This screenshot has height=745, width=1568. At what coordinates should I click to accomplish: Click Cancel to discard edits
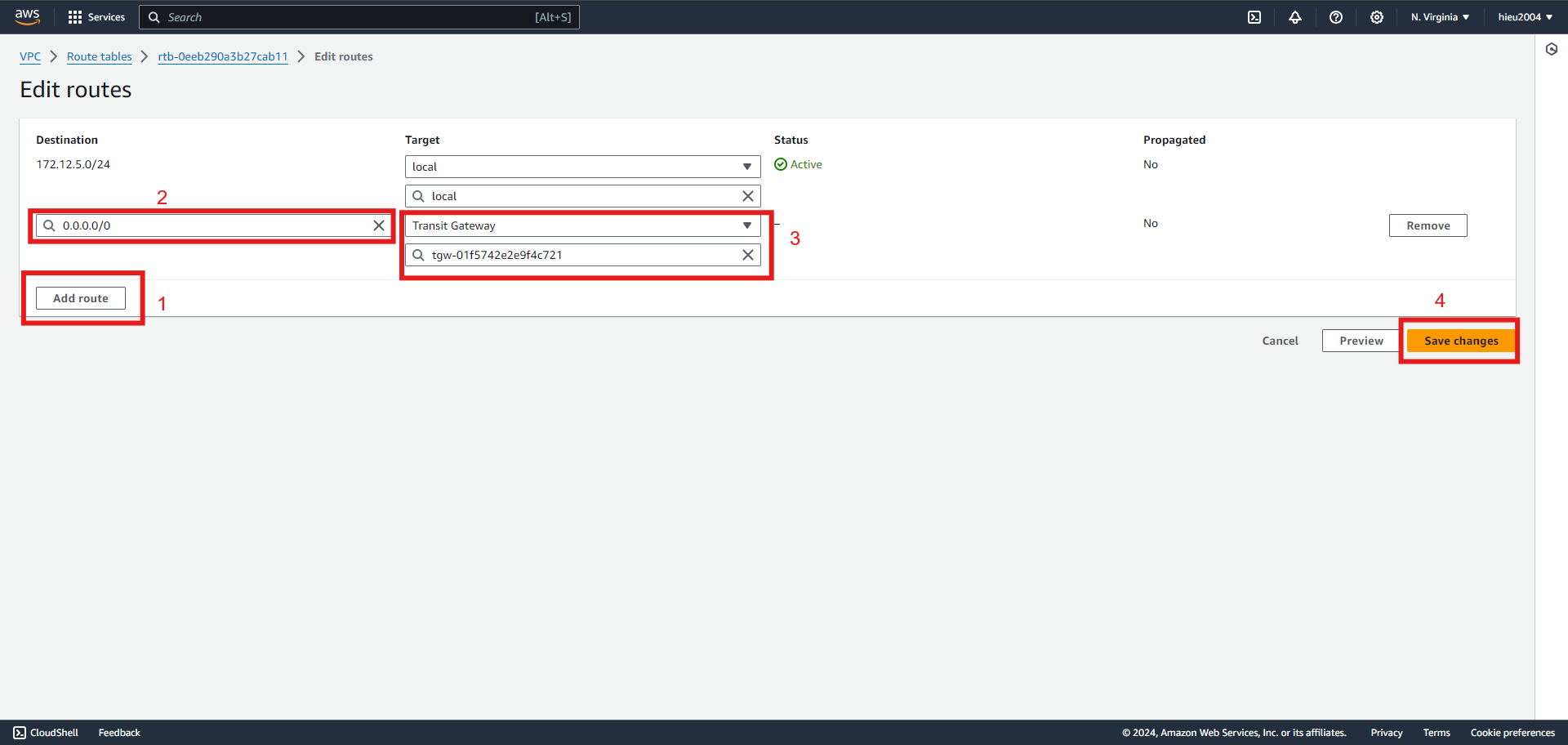(x=1280, y=341)
